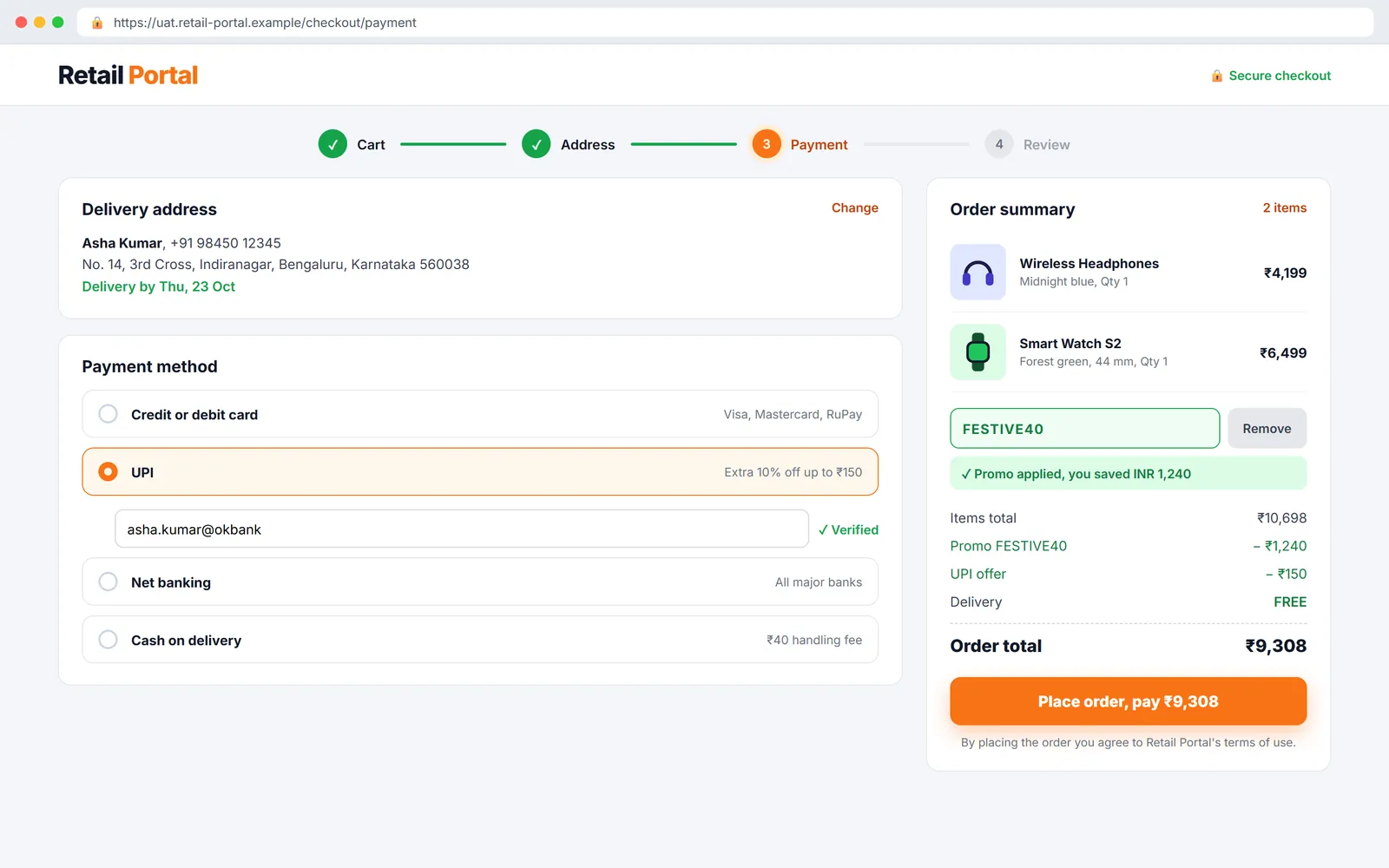Screen dimensions: 1389x868
Task: Click '₹40 handling fee' text
Action: (x=813, y=640)
